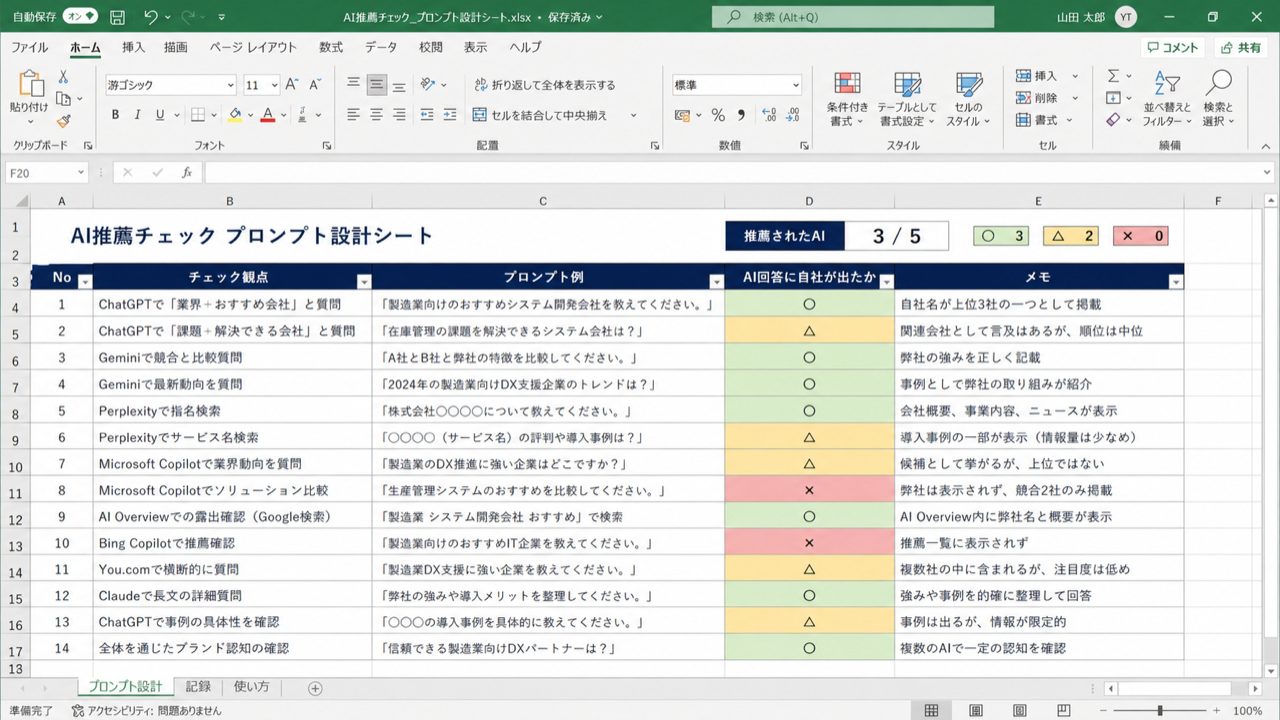Click the zoom slider in status bar

(x=1160, y=711)
